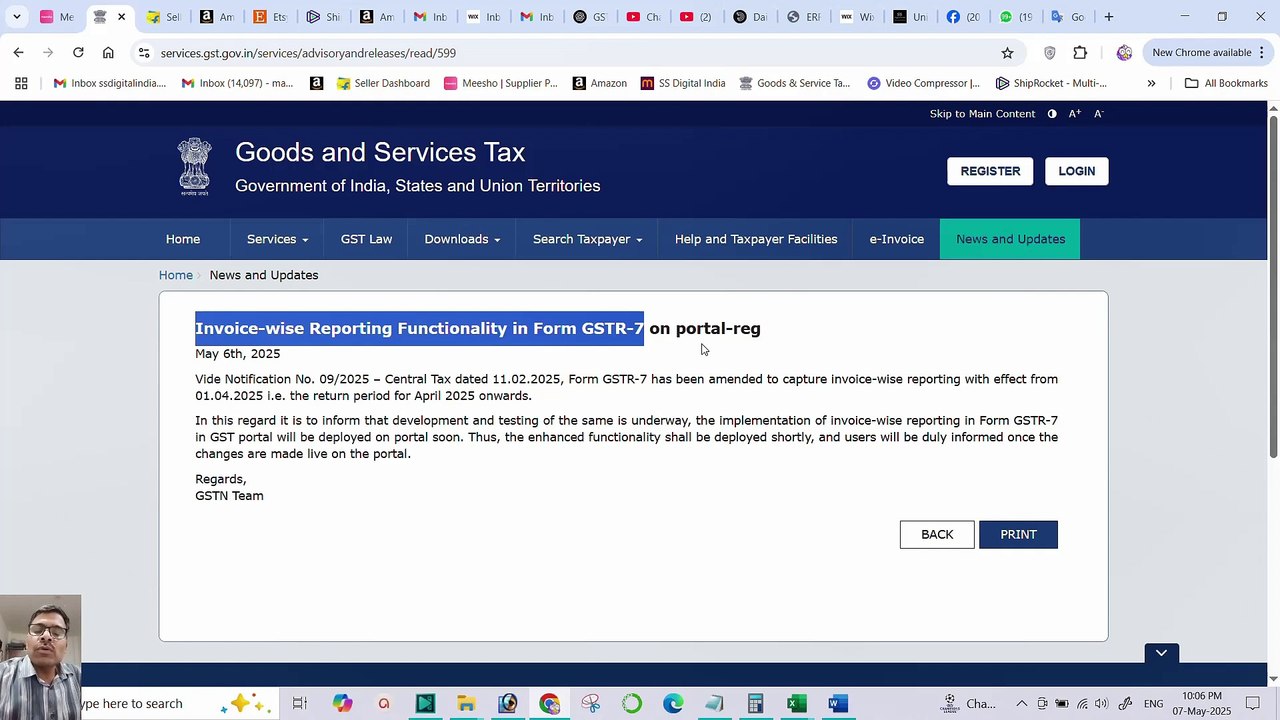Show more bookmarks via the overflow chevron
1280x720 pixels.
1151,83
